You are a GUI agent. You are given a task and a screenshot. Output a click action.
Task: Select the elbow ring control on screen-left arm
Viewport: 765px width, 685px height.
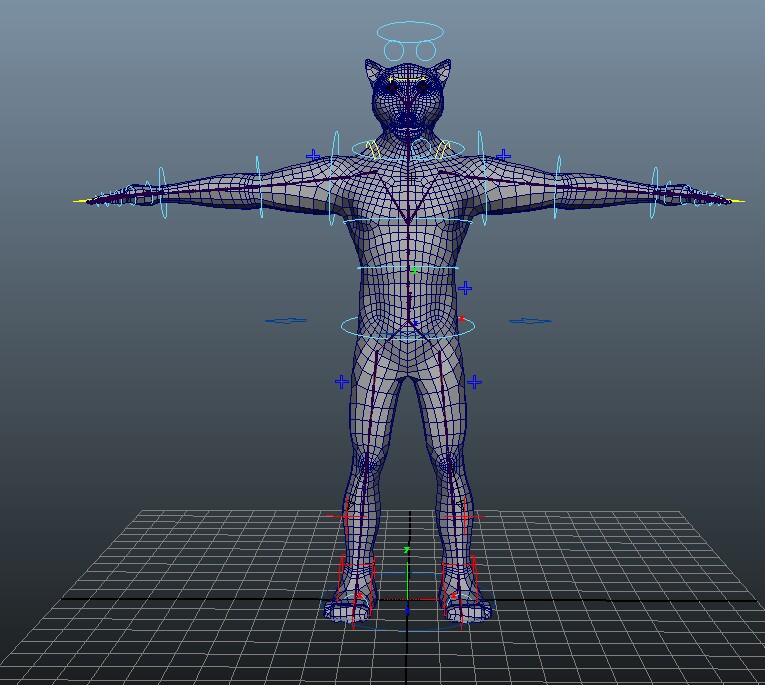coord(259,187)
